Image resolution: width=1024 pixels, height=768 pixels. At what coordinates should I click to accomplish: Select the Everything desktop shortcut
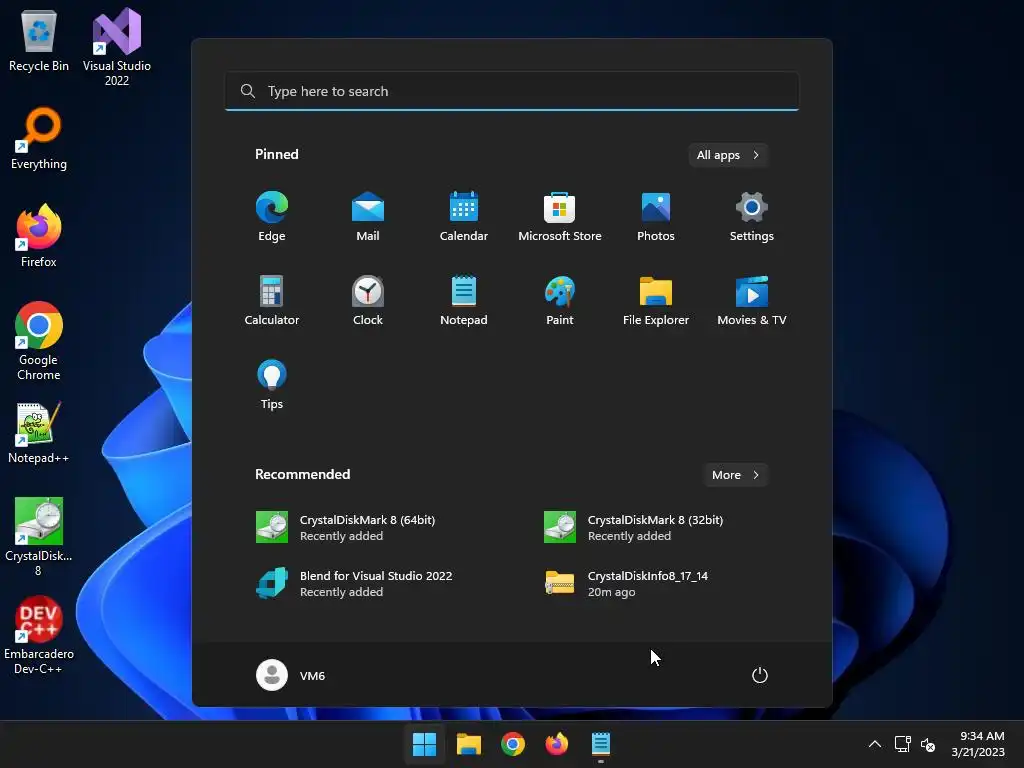(39, 139)
